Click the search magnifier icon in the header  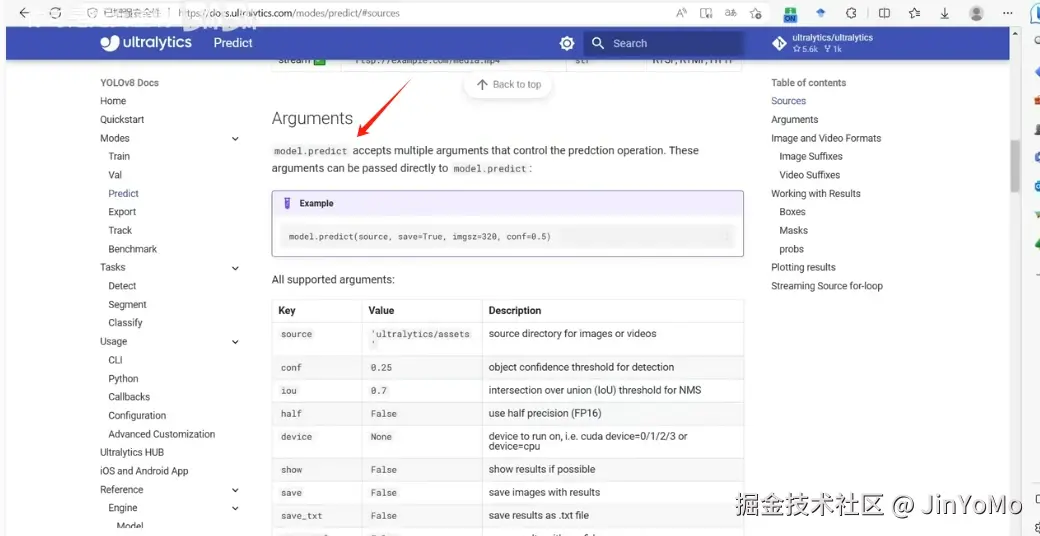[x=598, y=43]
